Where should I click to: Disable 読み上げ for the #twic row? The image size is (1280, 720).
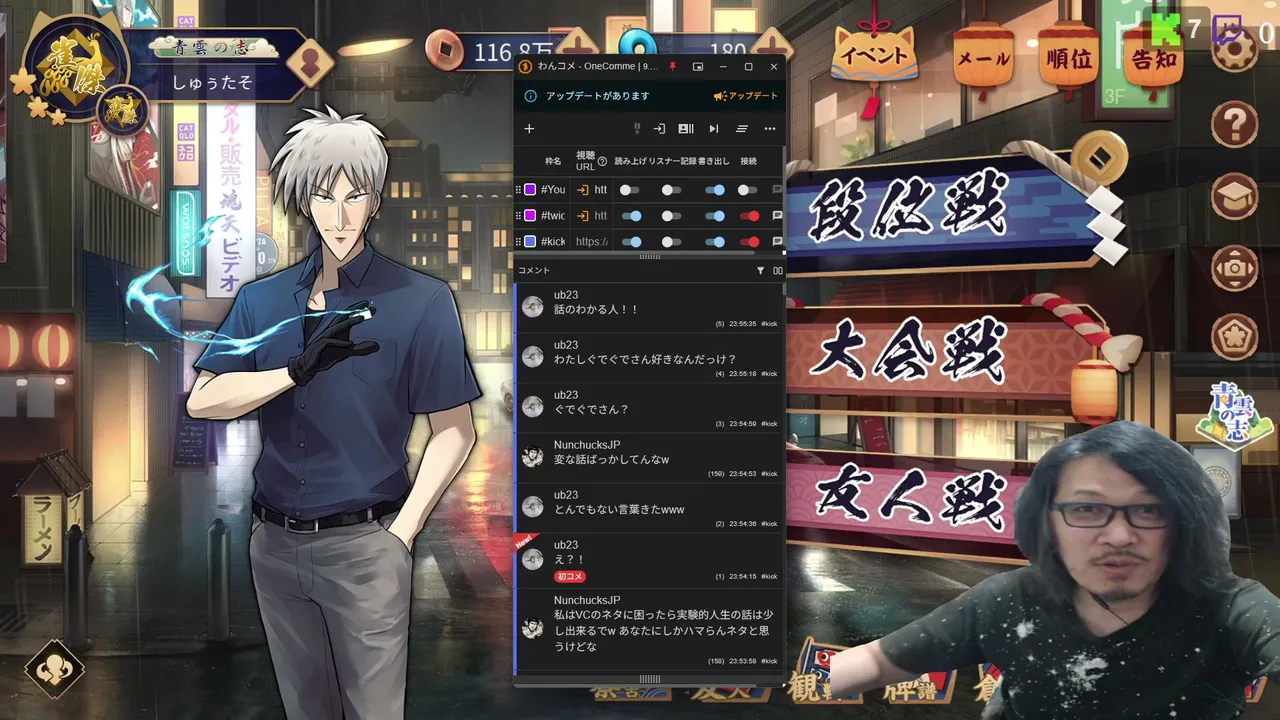pos(631,215)
